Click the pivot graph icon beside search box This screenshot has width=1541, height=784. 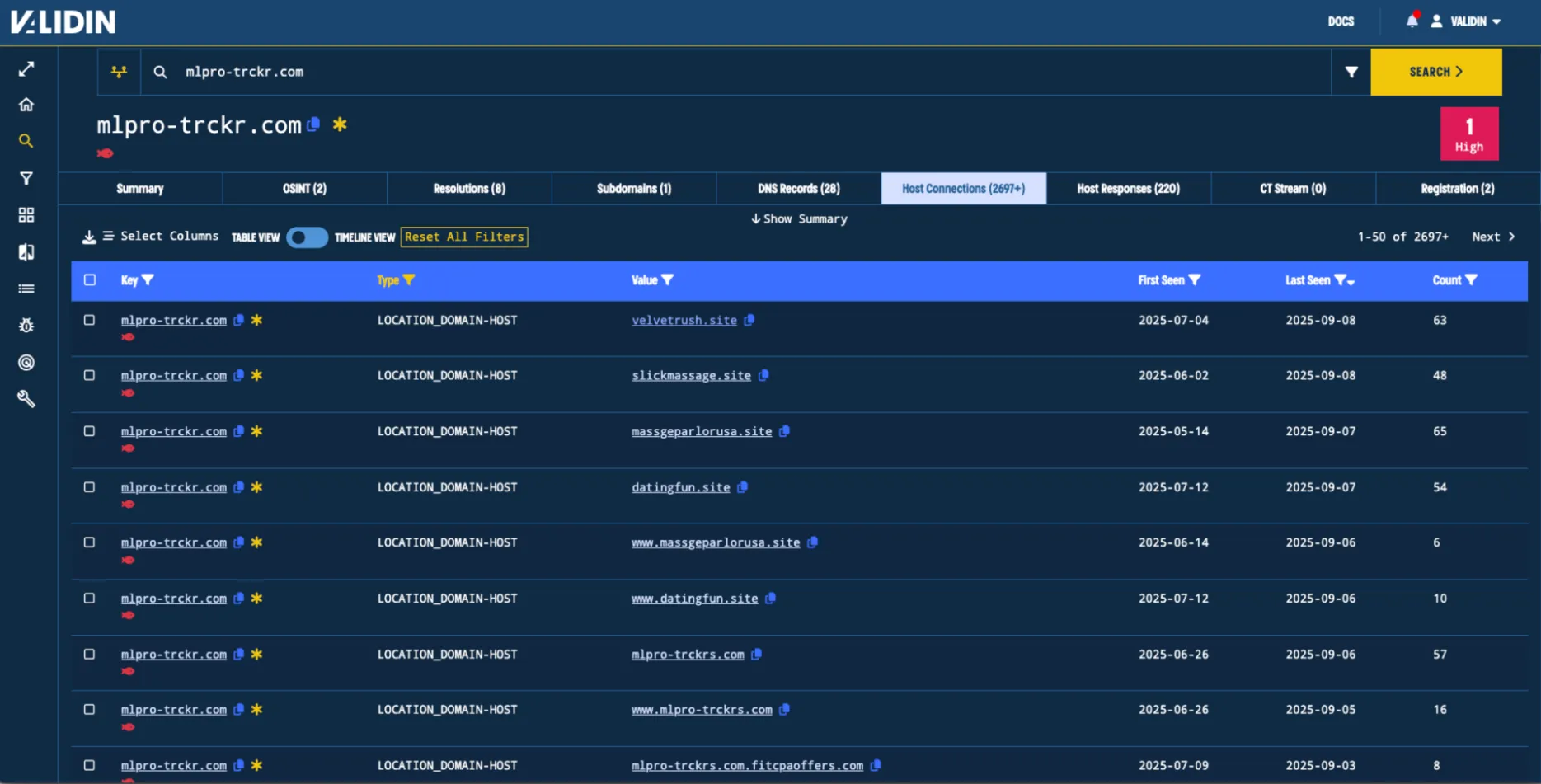coord(120,73)
